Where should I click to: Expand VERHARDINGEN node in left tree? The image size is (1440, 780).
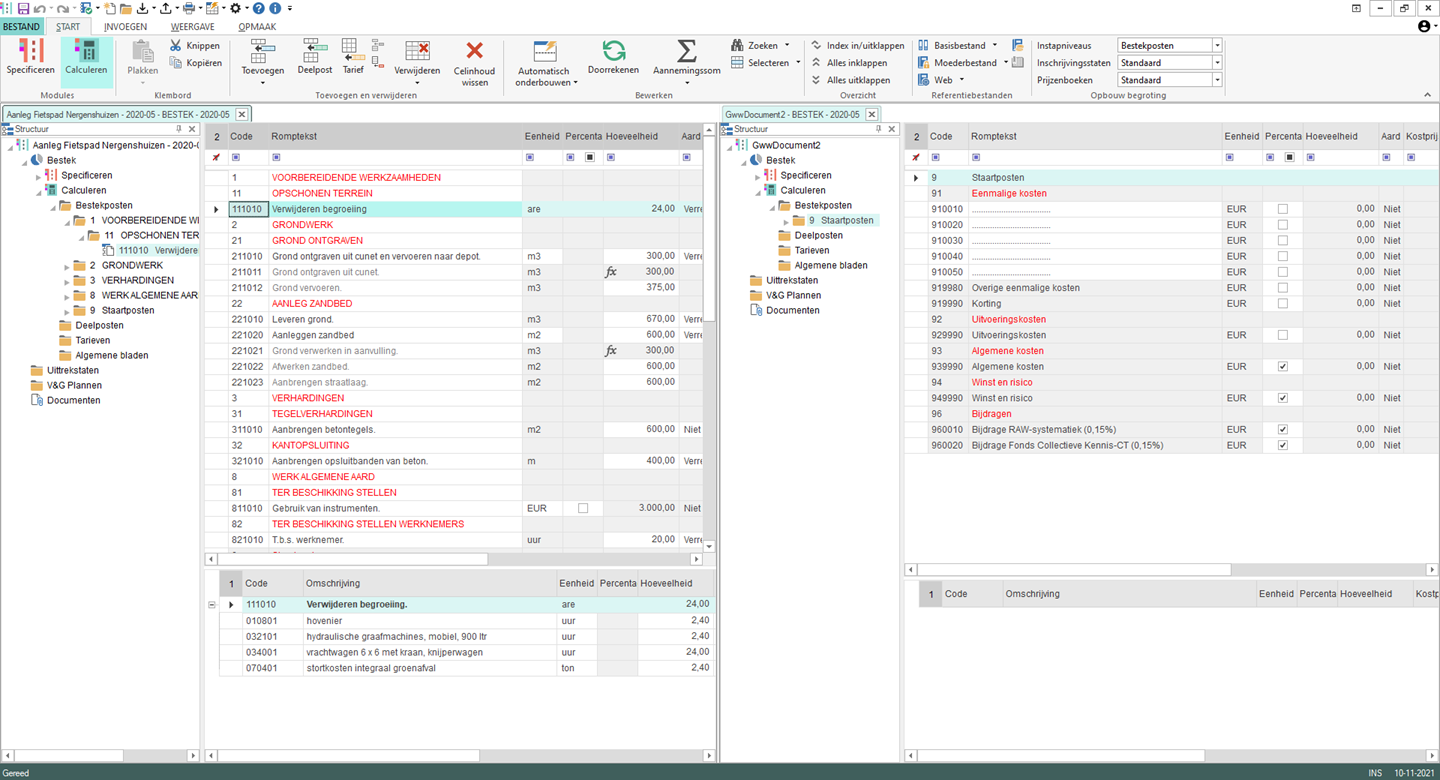click(x=67, y=281)
